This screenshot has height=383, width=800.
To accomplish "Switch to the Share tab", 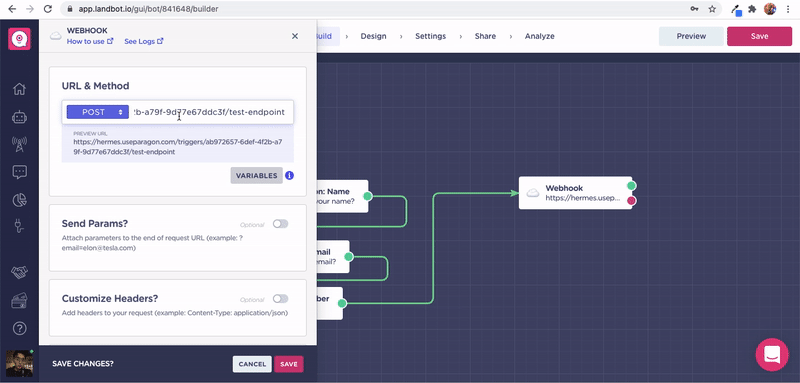I will coord(485,36).
